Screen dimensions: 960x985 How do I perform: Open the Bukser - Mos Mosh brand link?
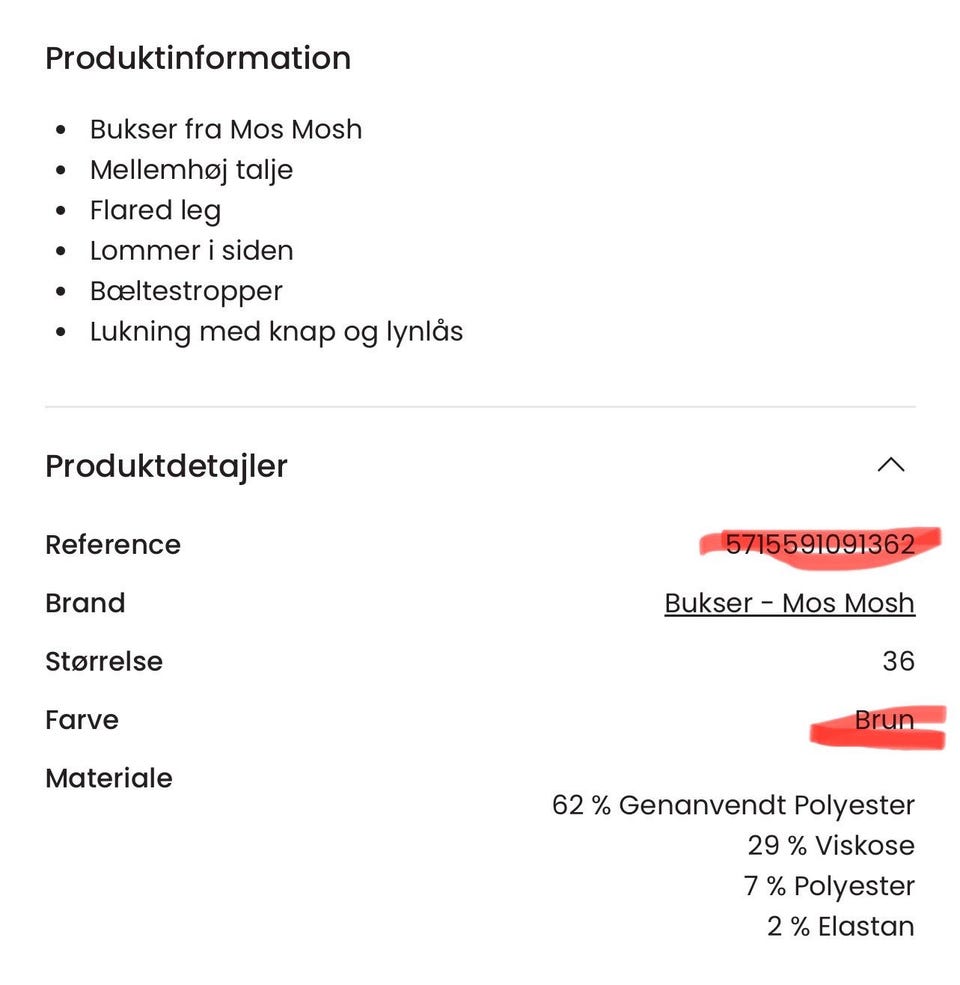point(789,603)
